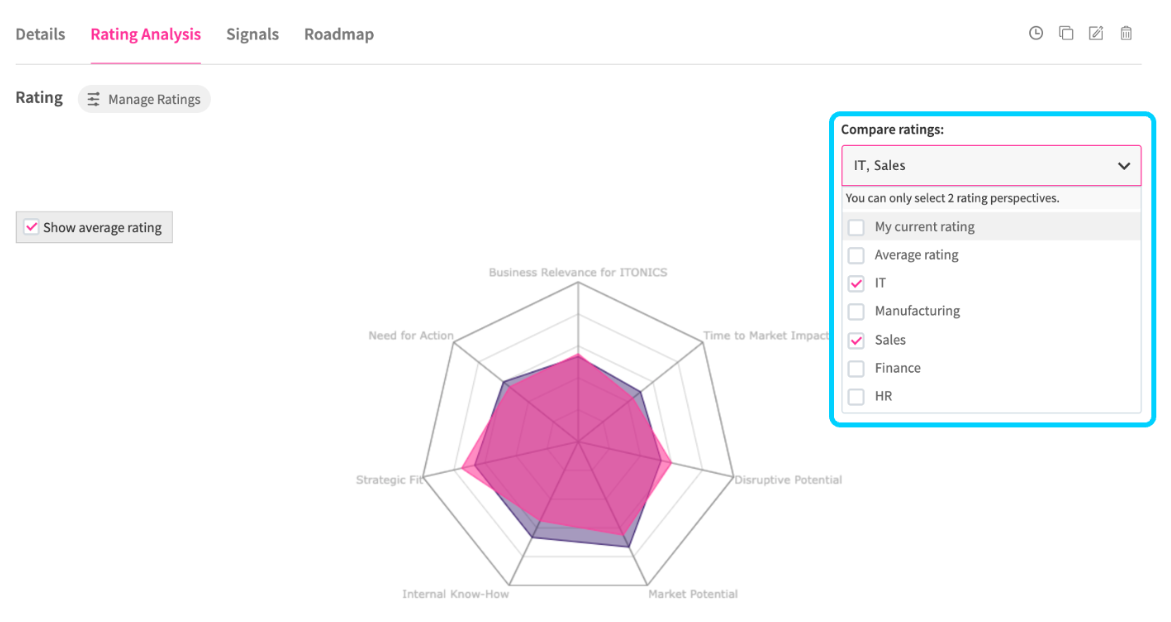1171x622 pixels.
Task: Check the Finance option
Action: tap(856, 368)
